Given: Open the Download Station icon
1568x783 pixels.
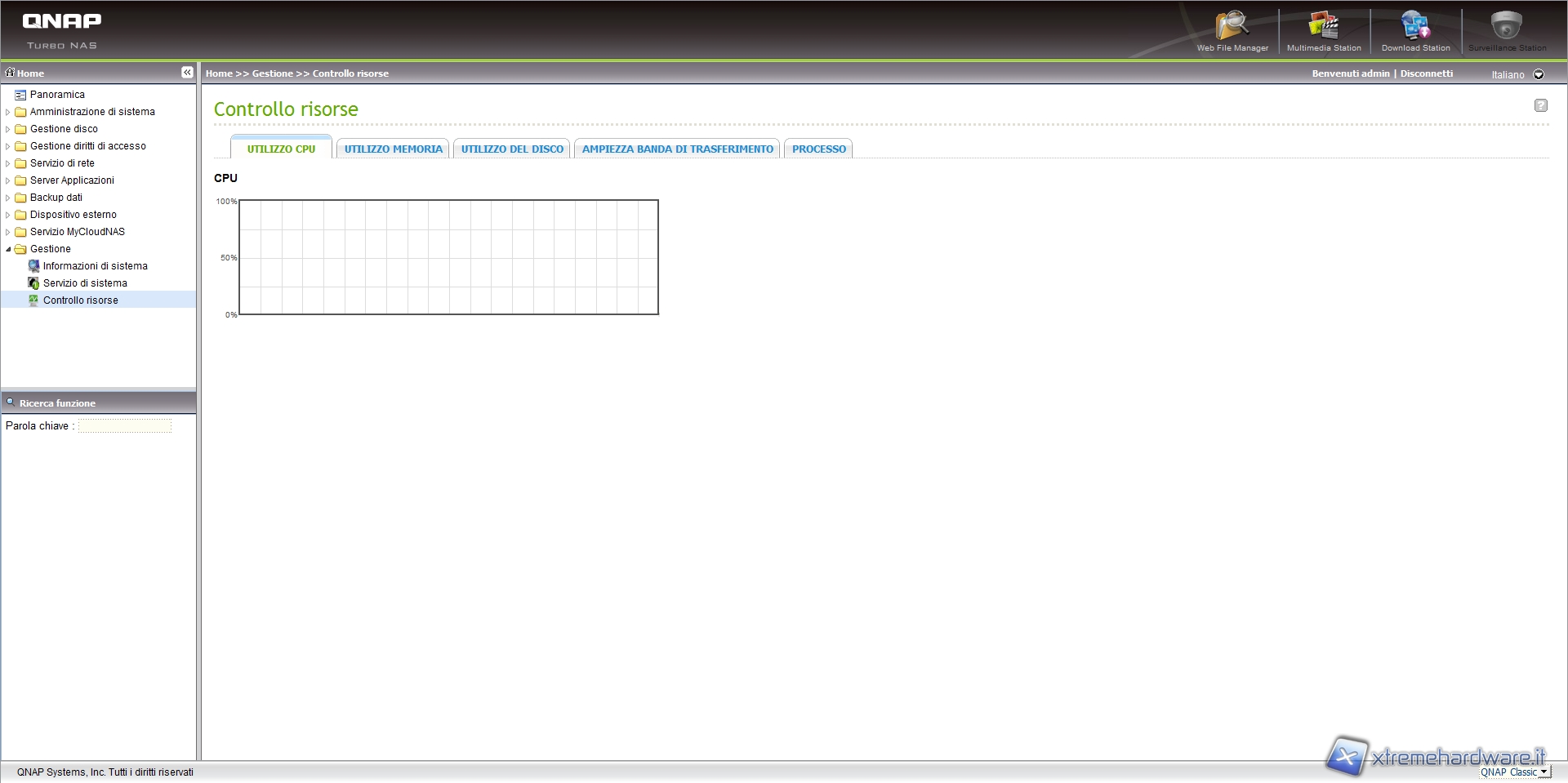Looking at the screenshot, I should point(1415,26).
